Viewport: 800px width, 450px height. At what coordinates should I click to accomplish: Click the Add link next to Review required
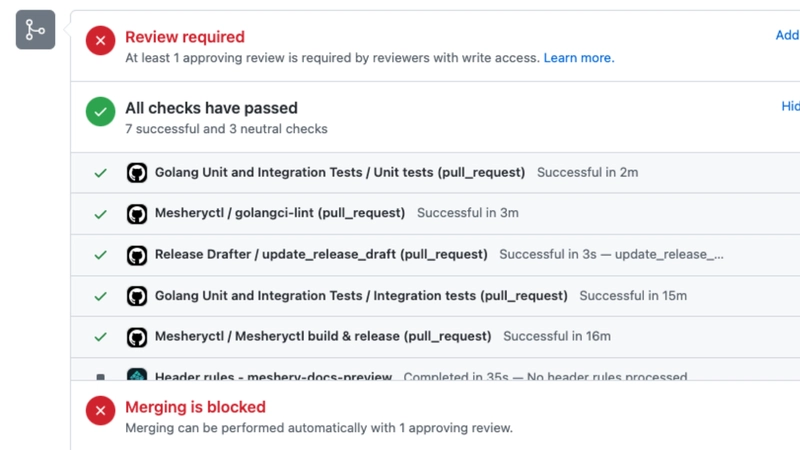pos(787,35)
